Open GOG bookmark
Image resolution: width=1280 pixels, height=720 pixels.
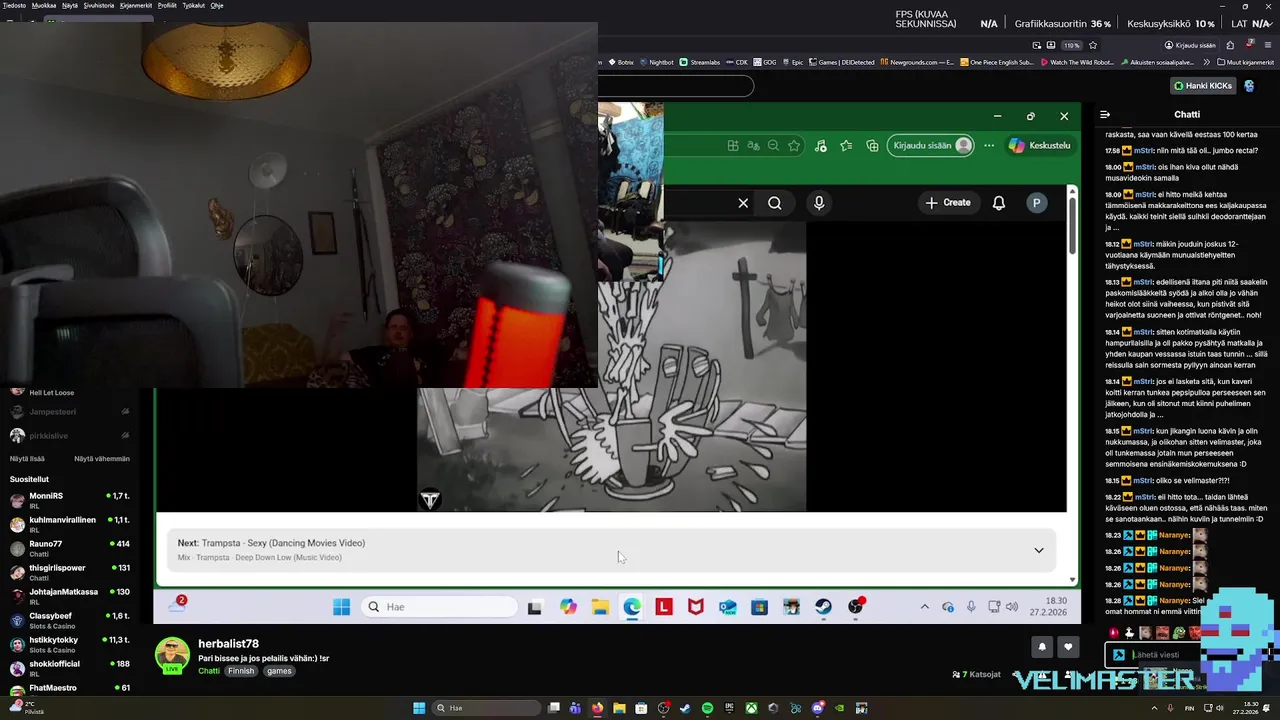[x=765, y=62]
